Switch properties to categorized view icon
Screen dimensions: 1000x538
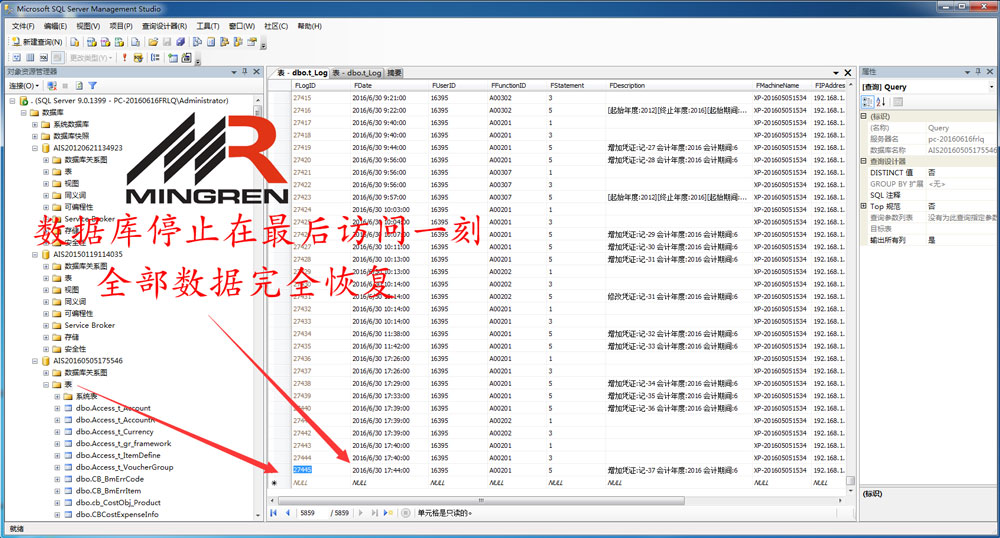[868, 102]
